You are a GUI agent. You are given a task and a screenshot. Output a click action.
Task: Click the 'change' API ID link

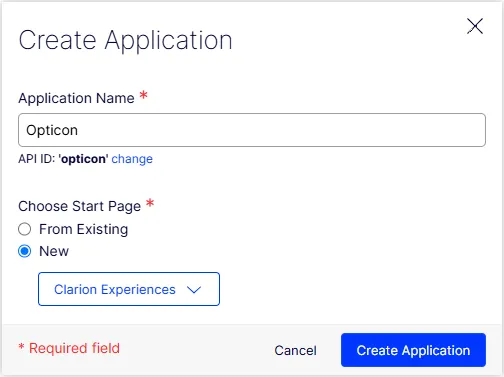point(132,159)
